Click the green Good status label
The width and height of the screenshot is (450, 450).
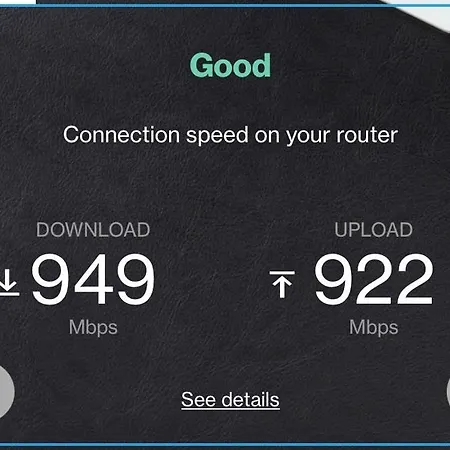pyautogui.click(x=230, y=66)
